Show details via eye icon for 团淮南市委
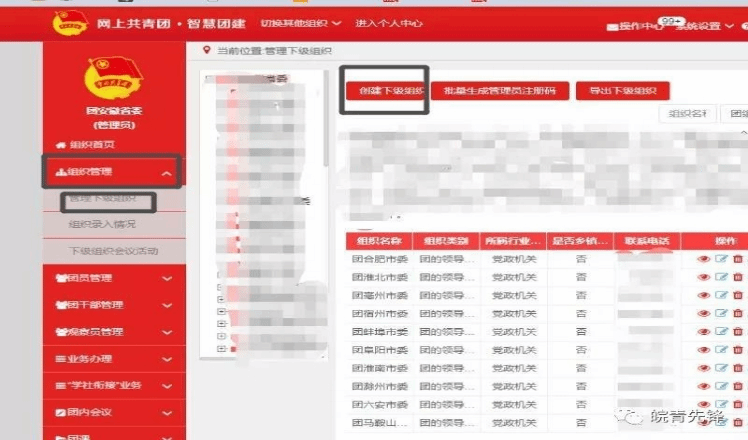 [x=703, y=367]
